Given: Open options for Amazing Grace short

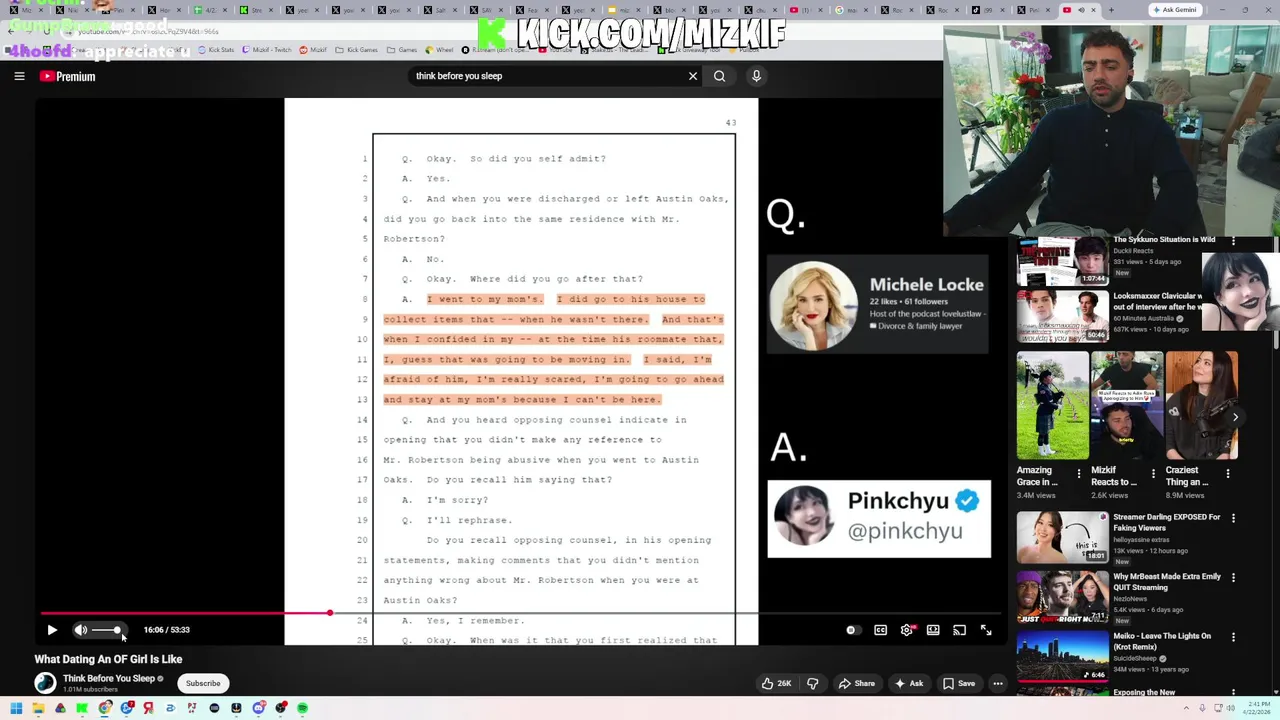Looking at the screenshot, I should [x=1078, y=473].
